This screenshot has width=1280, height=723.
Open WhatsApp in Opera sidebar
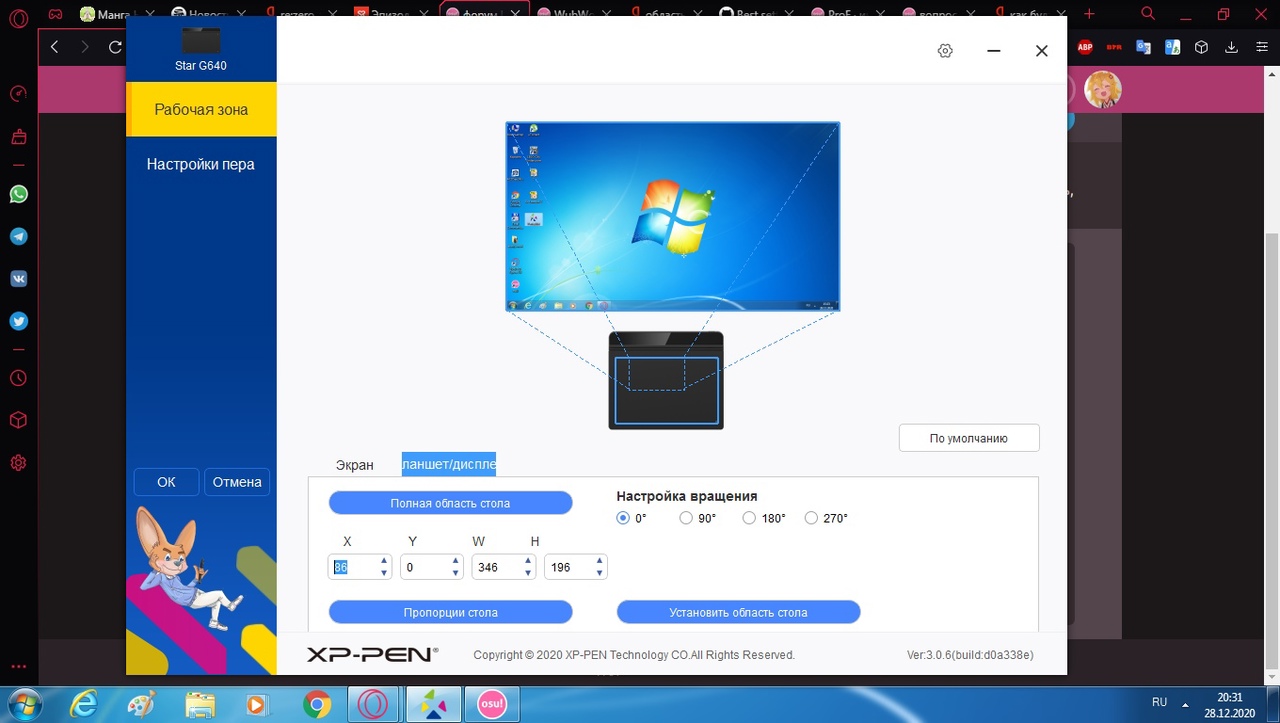[x=18, y=194]
